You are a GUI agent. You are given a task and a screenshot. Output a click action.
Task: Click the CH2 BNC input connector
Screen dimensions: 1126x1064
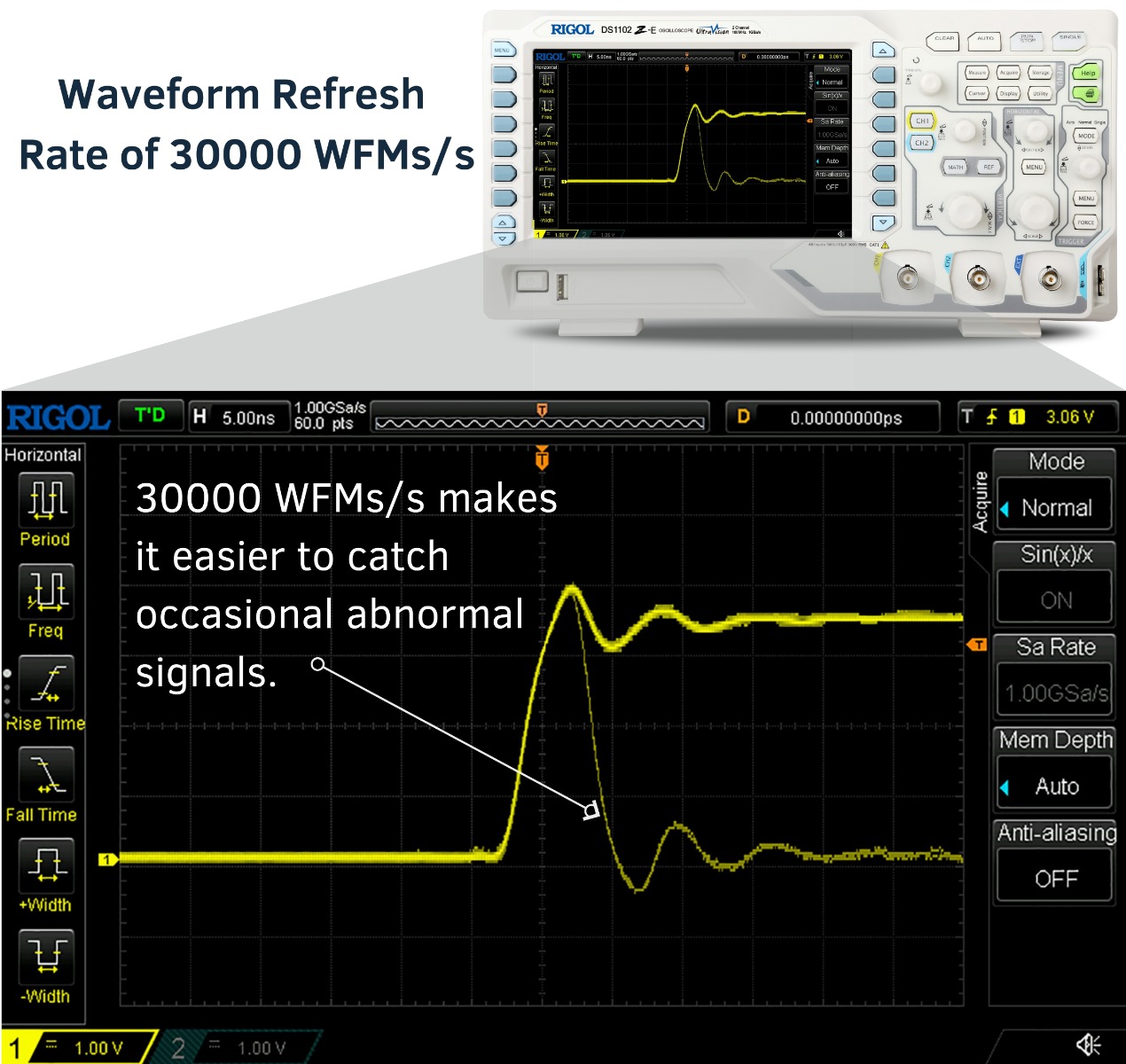(978, 279)
